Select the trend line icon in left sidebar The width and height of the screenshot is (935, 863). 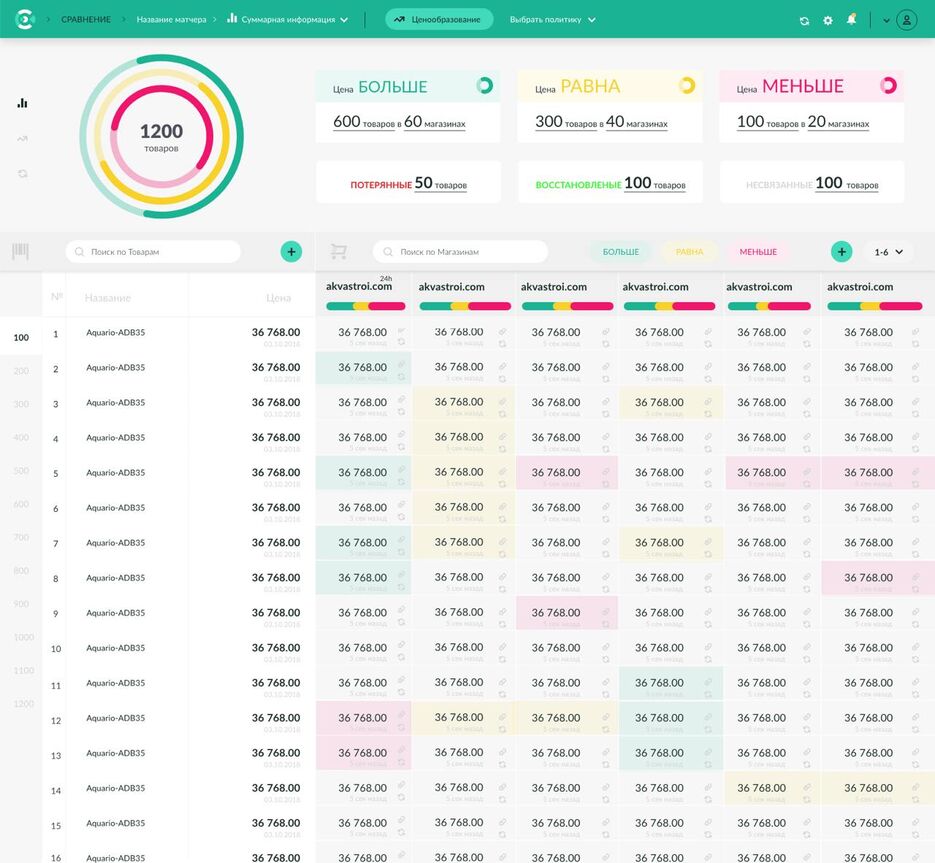tap(23, 138)
